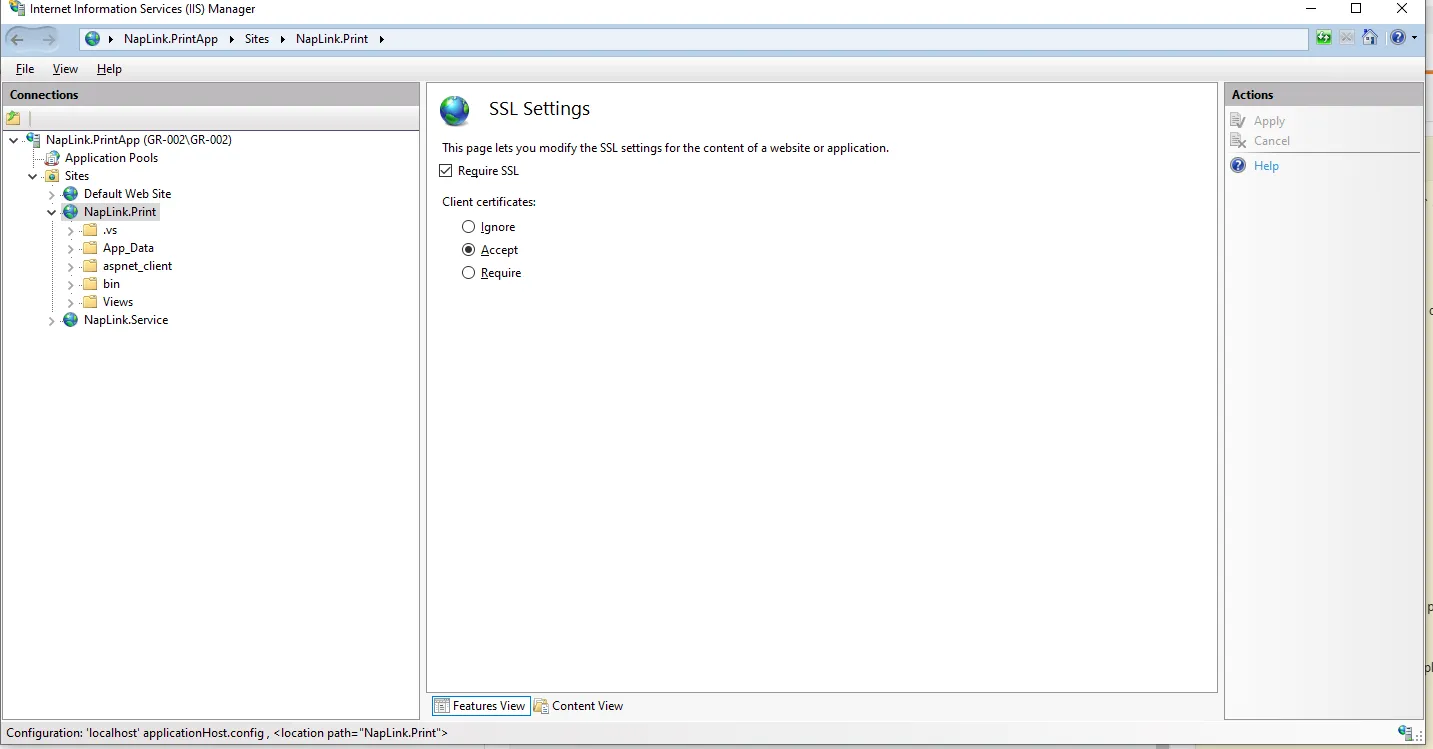Open the Help link in the Actions pane
Screen dimensions: 1433x749
pos(1266,166)
